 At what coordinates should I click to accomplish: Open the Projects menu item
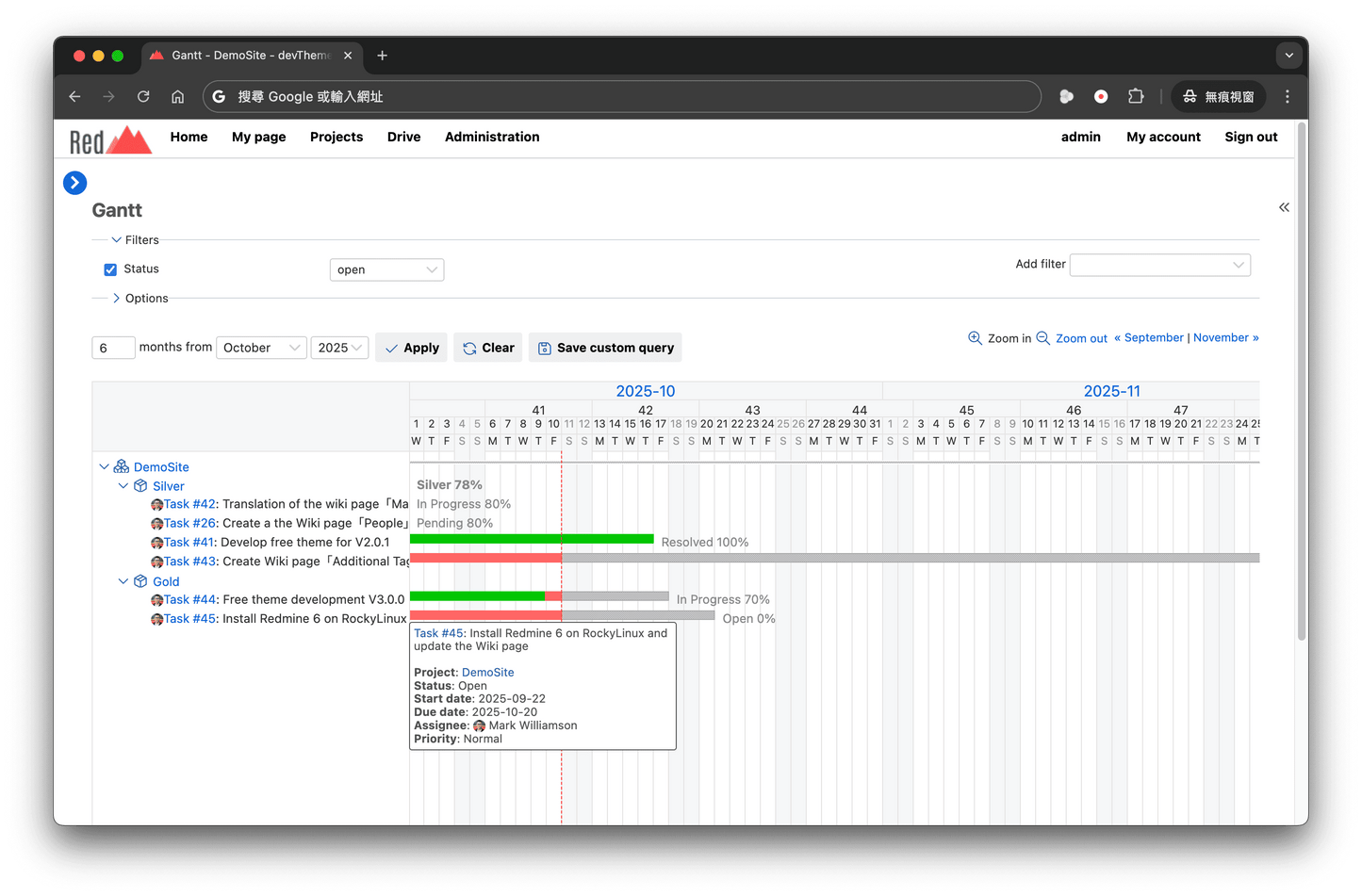pyautogui.click(x=336, y=137)
